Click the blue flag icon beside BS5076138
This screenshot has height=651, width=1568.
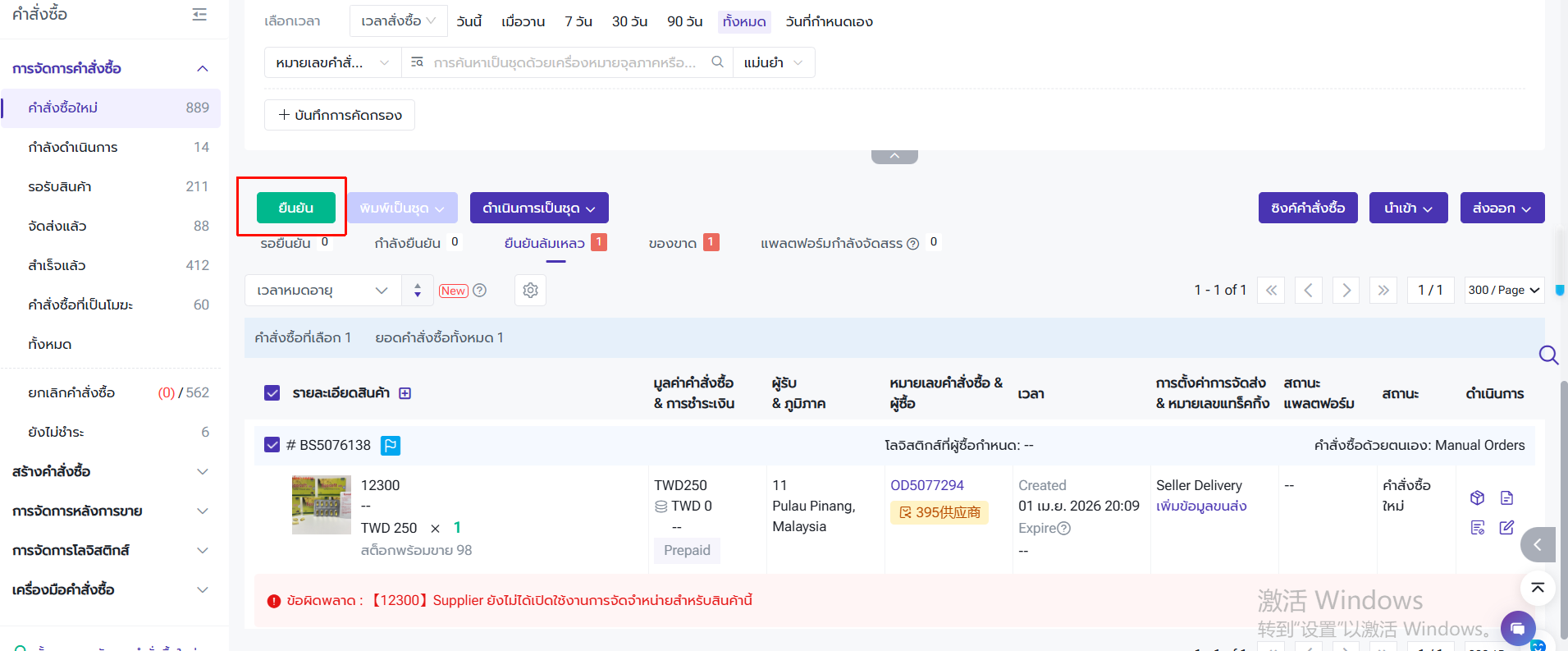(x=391, y=446)
